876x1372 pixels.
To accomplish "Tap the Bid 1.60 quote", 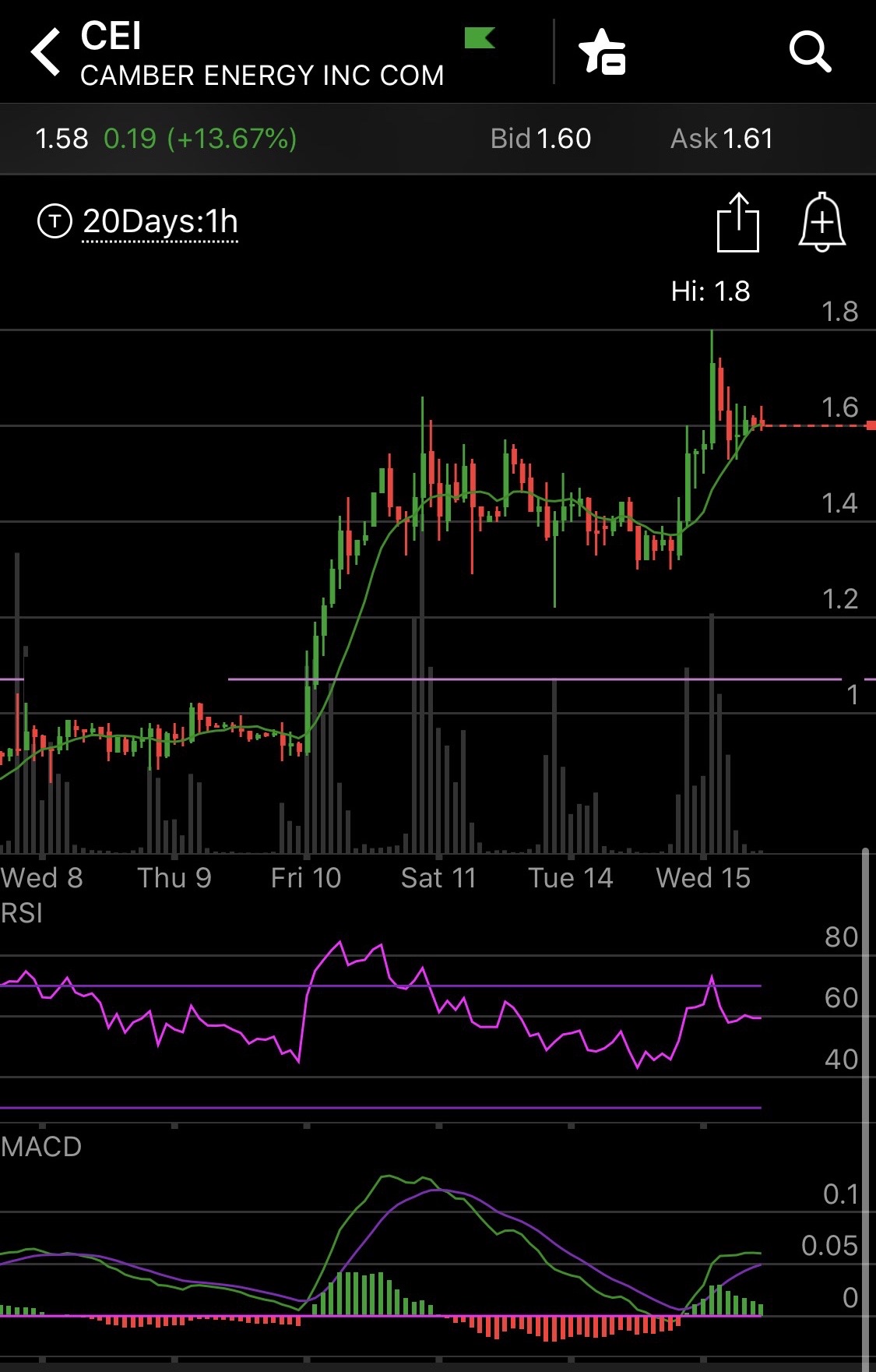I will [x=540, y=139].
